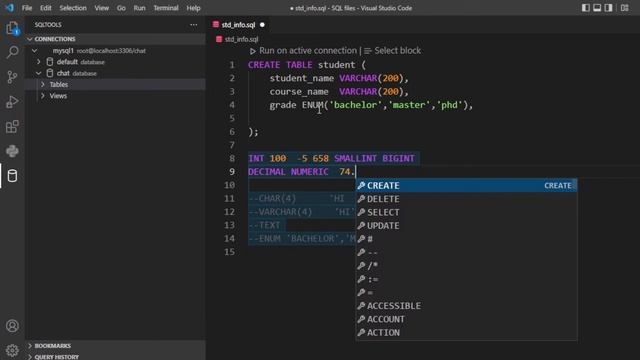Click the chat database icon
Image resolution: width=640 pixels, height=360 pixels.
point(50,73)
